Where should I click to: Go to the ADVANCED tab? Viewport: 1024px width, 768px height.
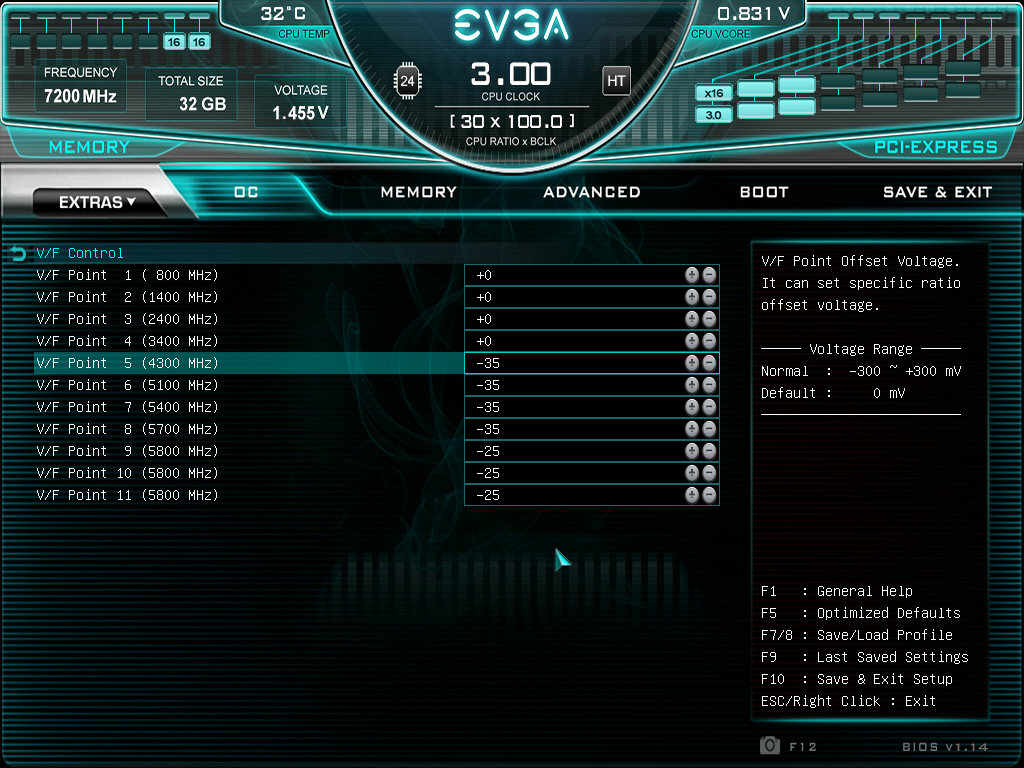[592, 192]
